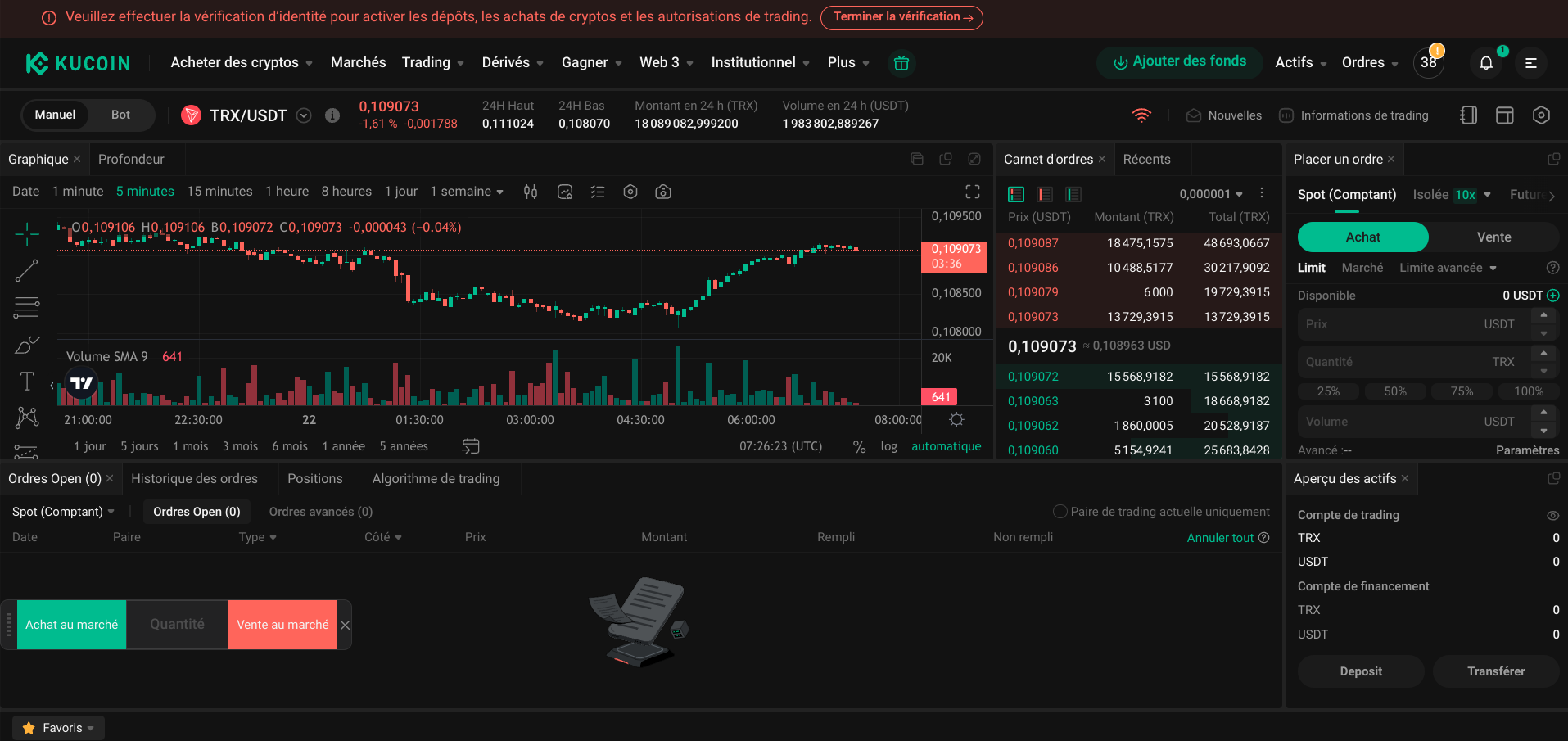Expand Trading menu dropdown
This screenshot has width=1568, height=741.
(x=433, y=63)
